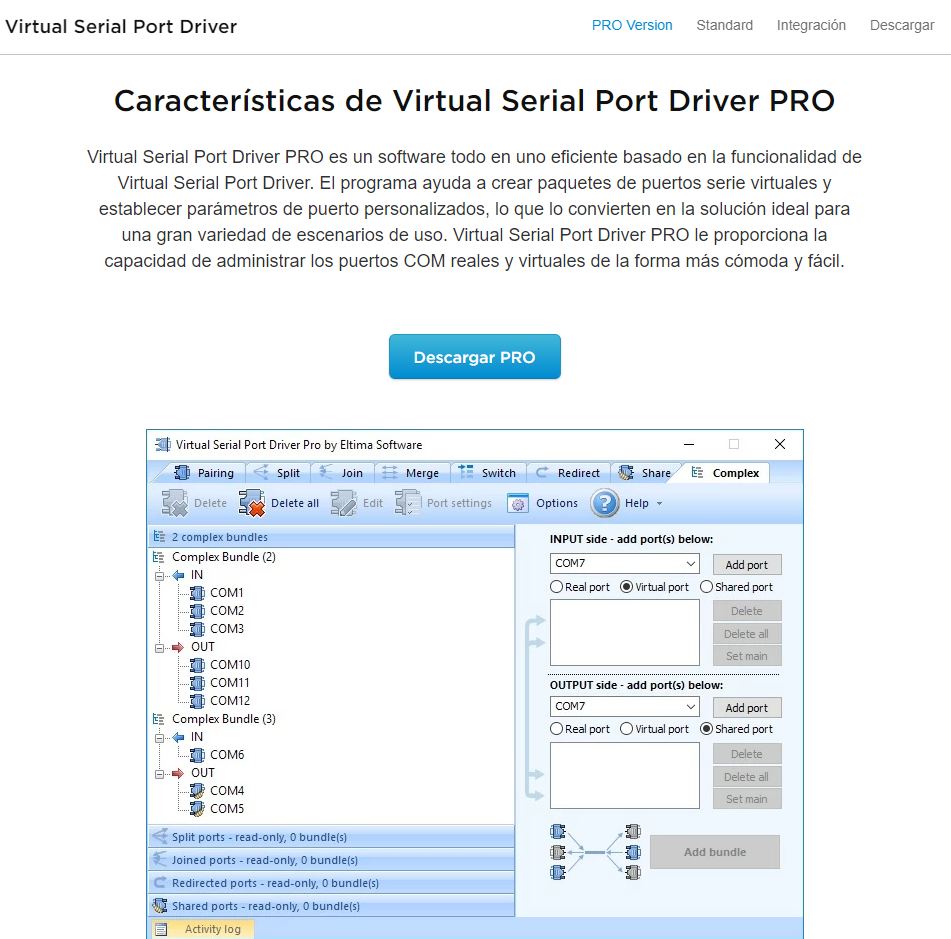Click the COM10 port icon

coord(197,665)
